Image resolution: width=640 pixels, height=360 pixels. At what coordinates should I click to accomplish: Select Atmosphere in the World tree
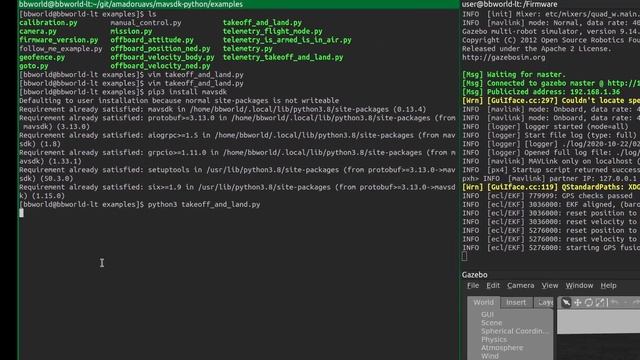pyautogui.click(x=502, y=348)
